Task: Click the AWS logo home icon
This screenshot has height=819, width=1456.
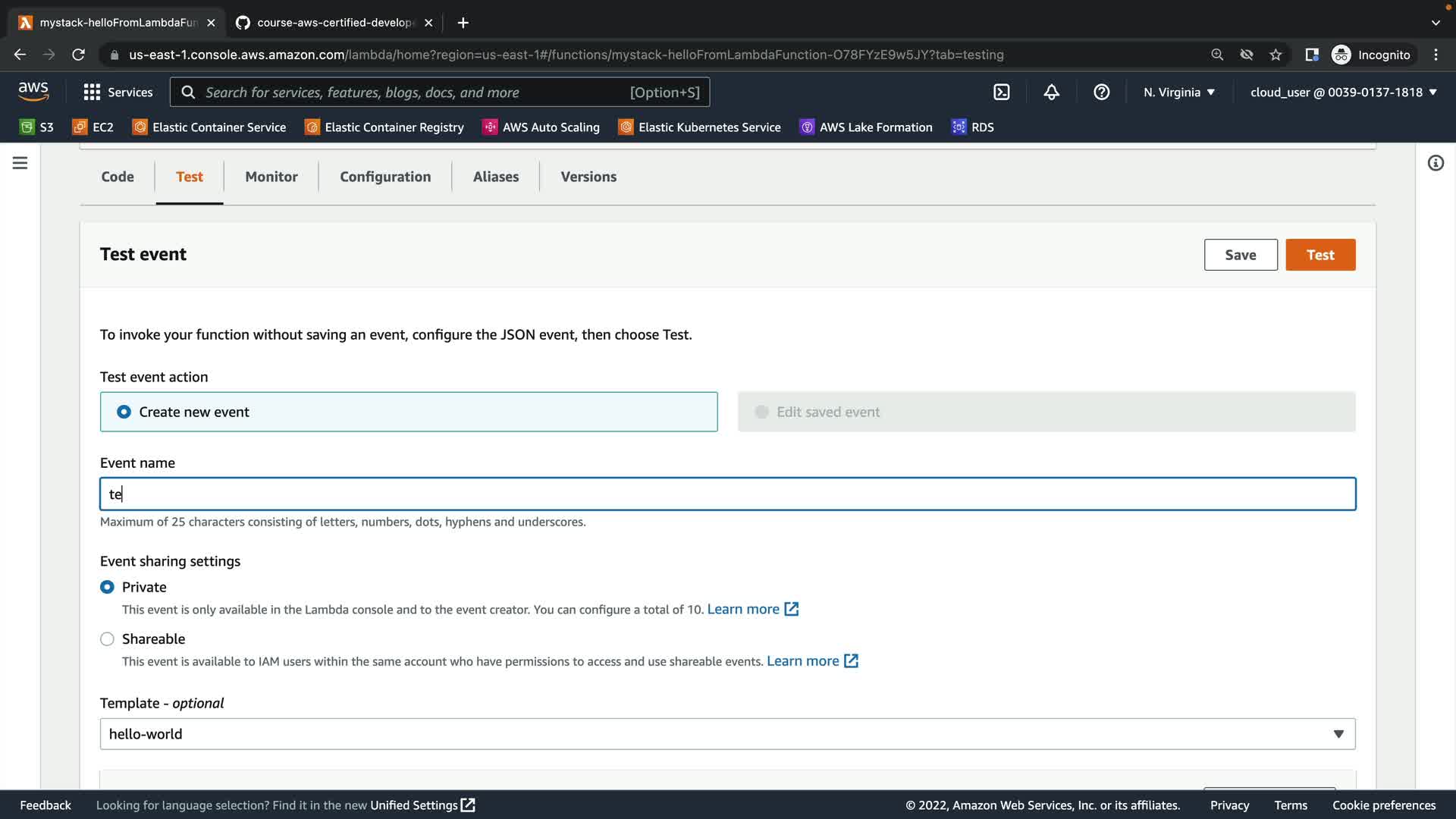Action: (33, 92)
